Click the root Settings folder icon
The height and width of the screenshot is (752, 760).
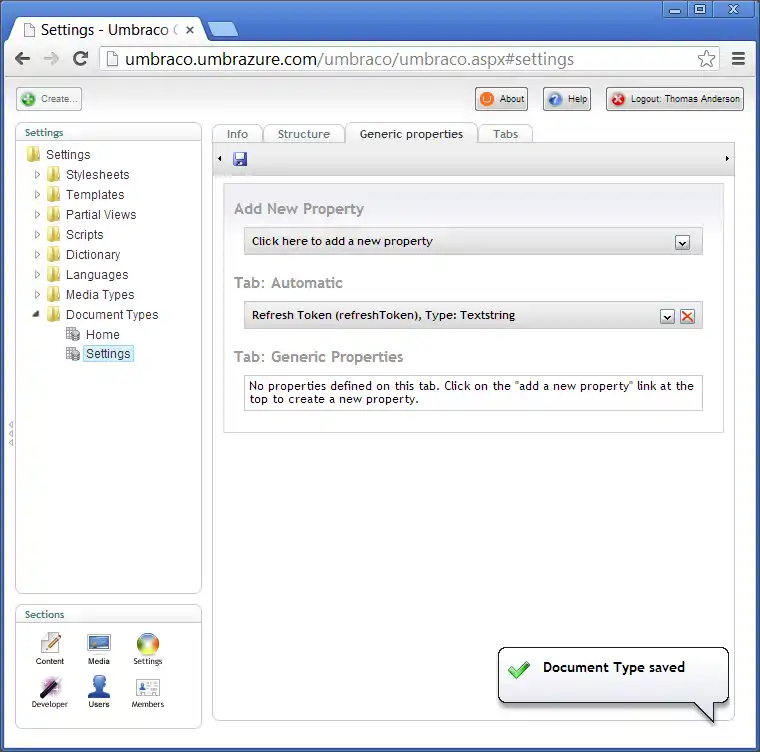(x=33, y=154)
